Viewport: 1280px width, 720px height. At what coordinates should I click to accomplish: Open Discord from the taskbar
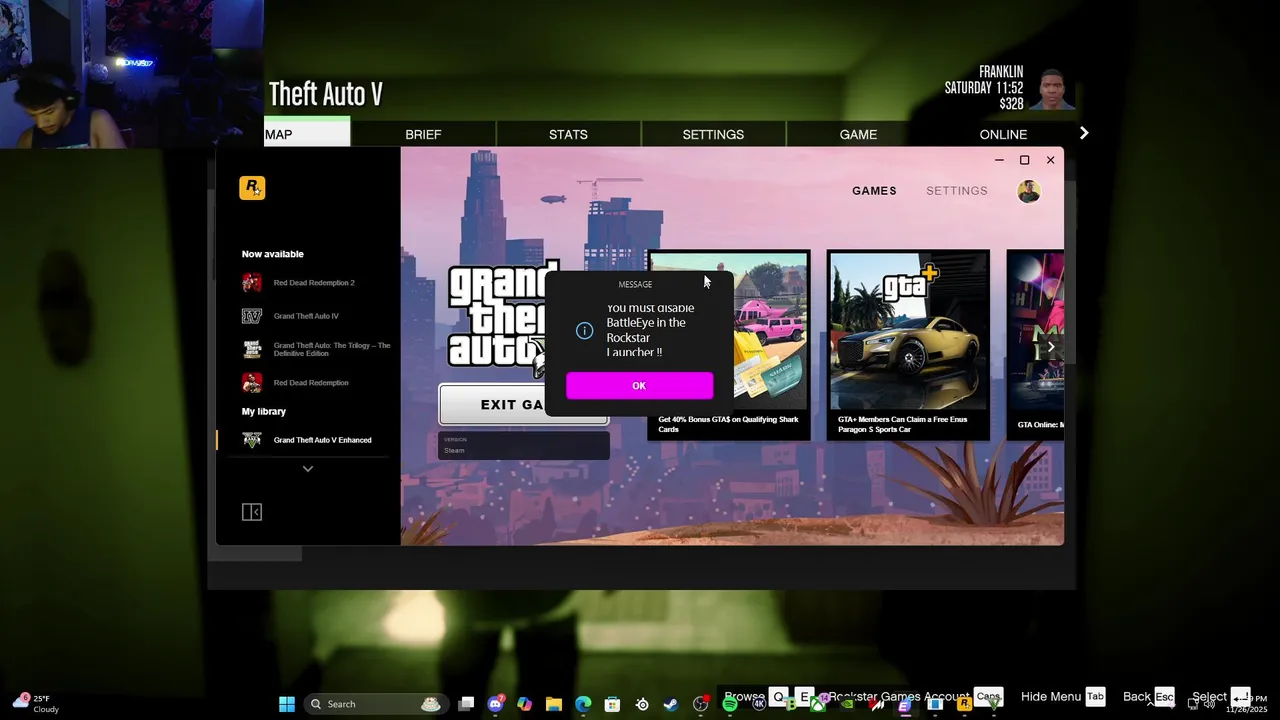point(495,704)
